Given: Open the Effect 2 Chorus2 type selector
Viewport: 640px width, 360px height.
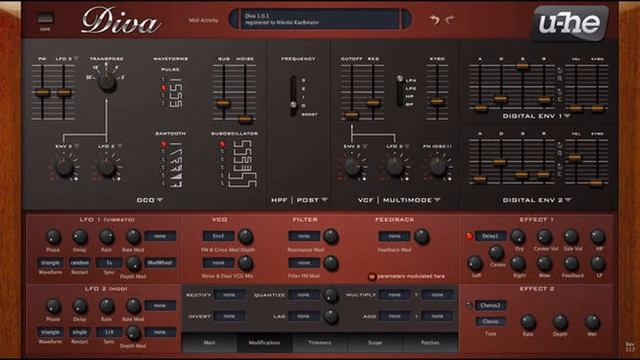Looking at the screenshot, I should [x=491, y=305].
